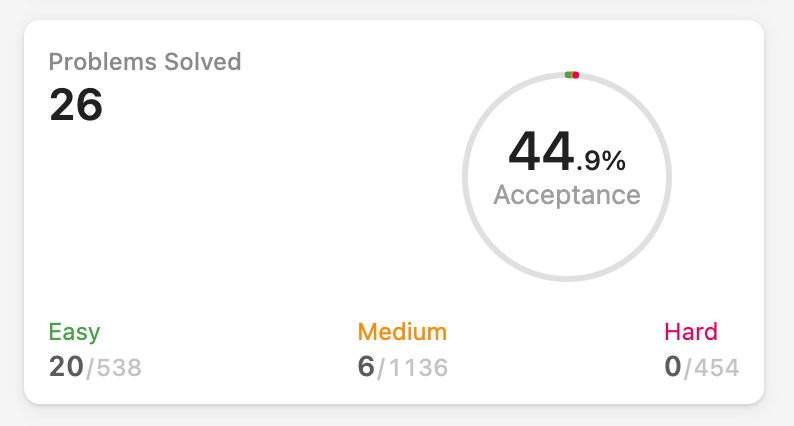Click the pink dot on progress ring
The height and width of the screenshot is (426, 794).
tap(576, 75)
